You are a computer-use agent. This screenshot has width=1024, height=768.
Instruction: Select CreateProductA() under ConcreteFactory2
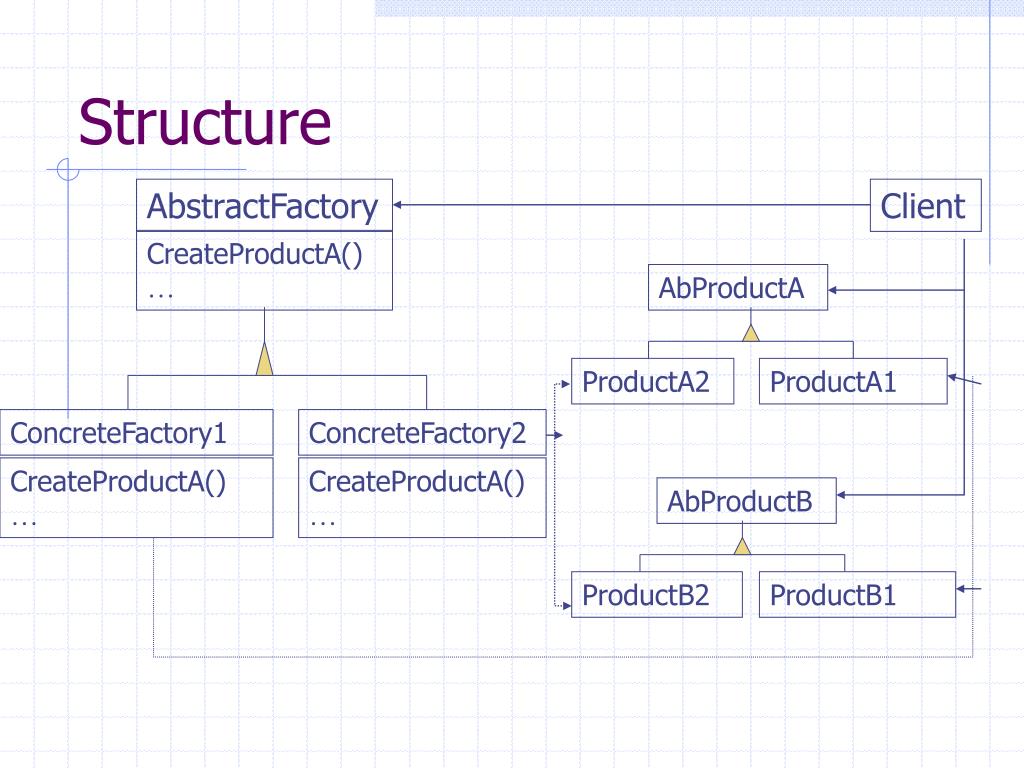(x=417, y=482)
